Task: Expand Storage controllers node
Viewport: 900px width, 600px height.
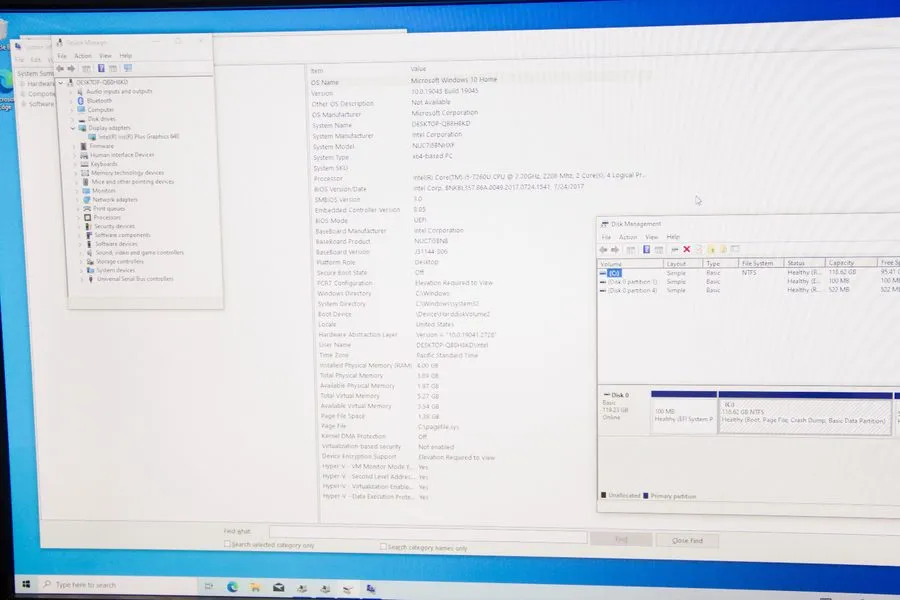Action: tap(80, 262)
